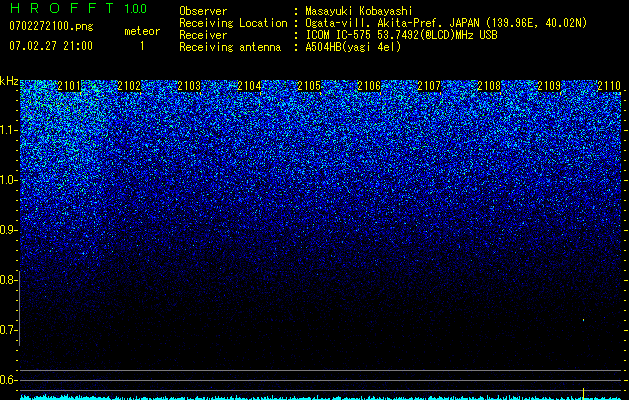Click the 2106 time marker
Screen dimensions: 629x400
pos(369,86)
